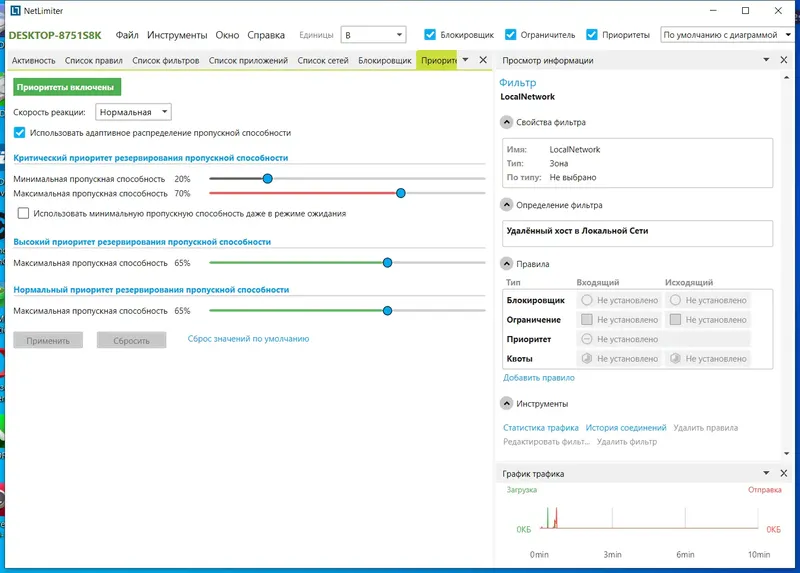The image size is (800, 573).
Task: Collapse the Инструменты section
Action: tap(506, 404)
